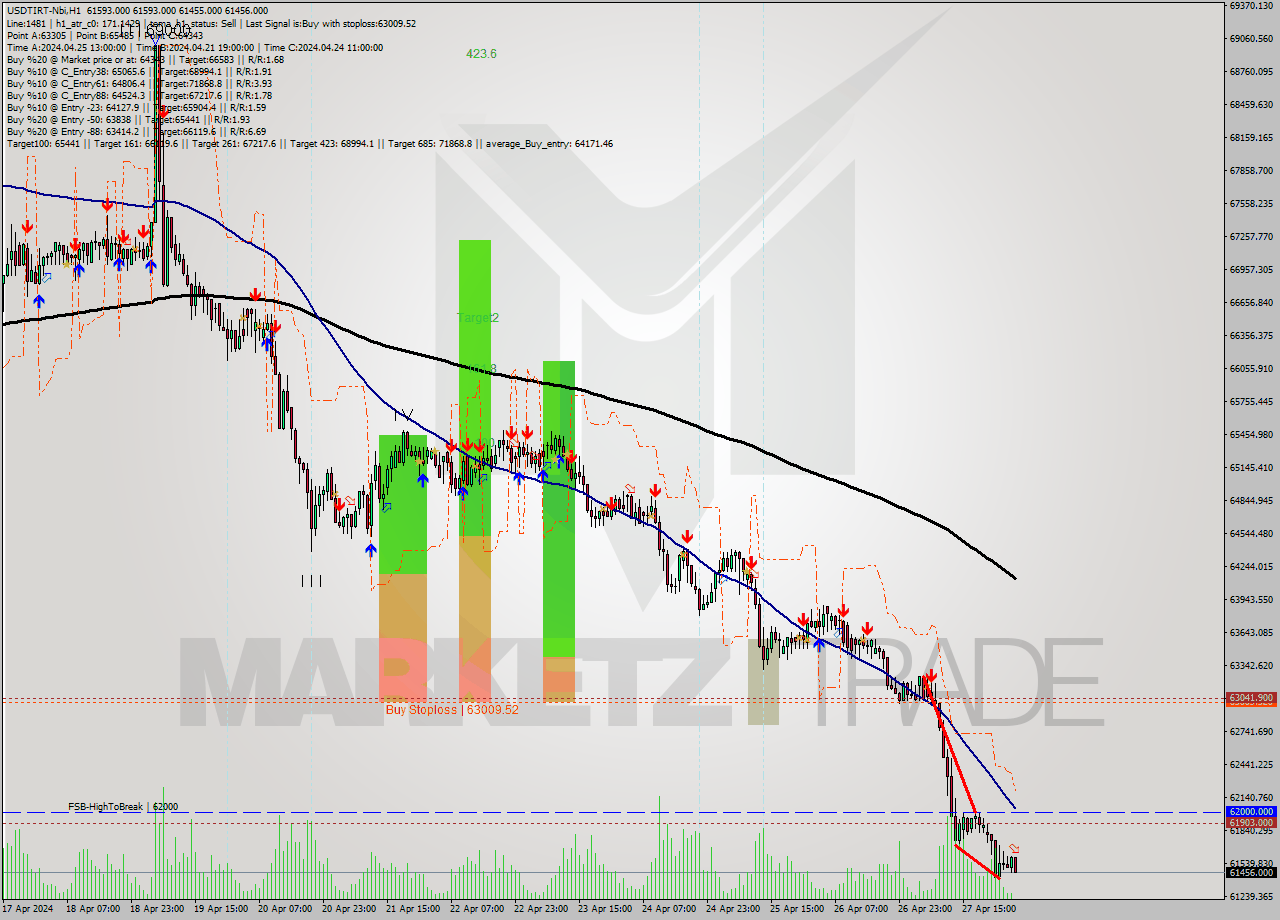The width and height of the screenshot is (1280, 920).
Task: Click the '21 Apr 15:00' time axis label
Action: coord(411,909)
